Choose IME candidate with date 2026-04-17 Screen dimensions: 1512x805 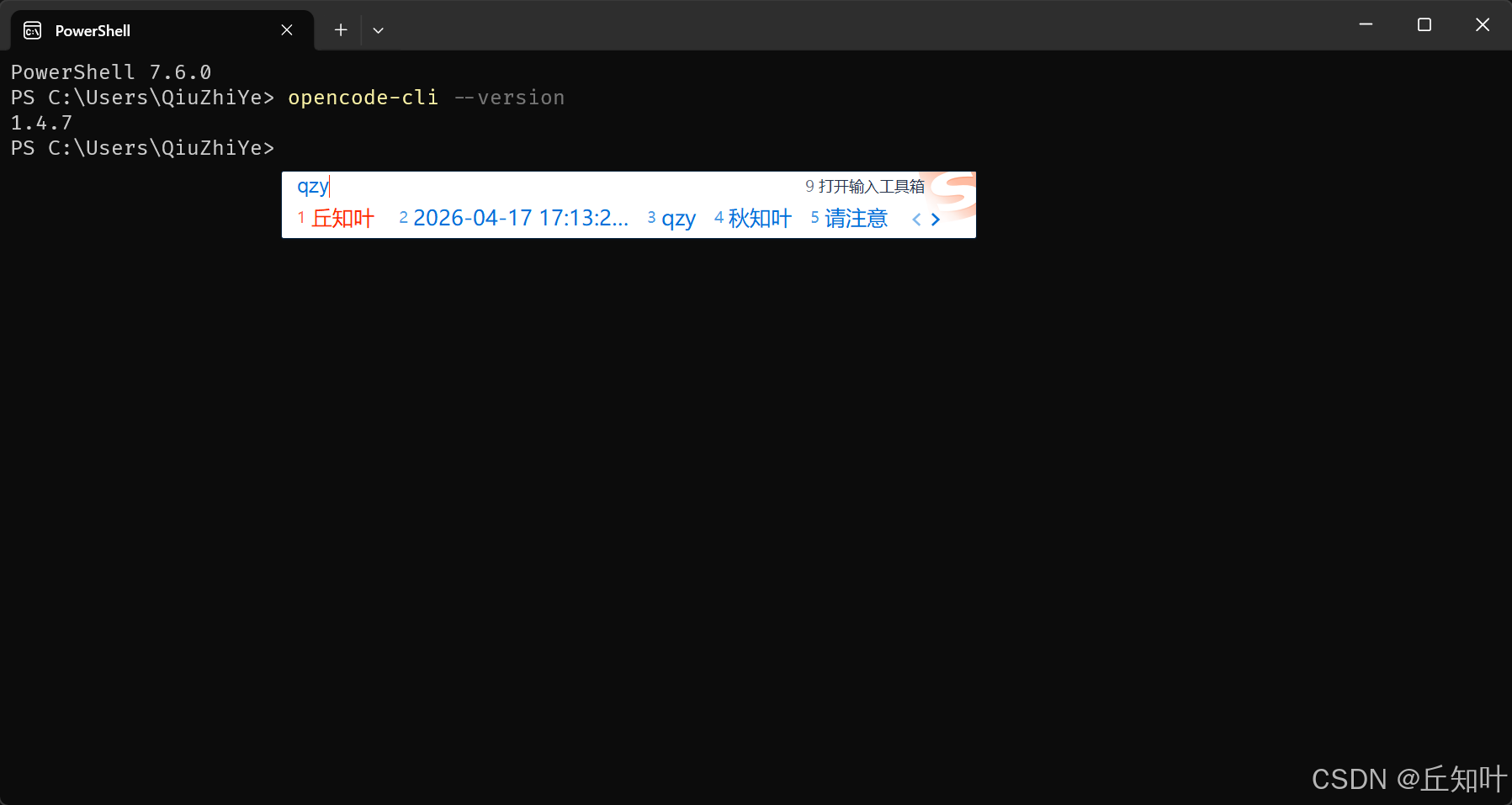point(514,219)
